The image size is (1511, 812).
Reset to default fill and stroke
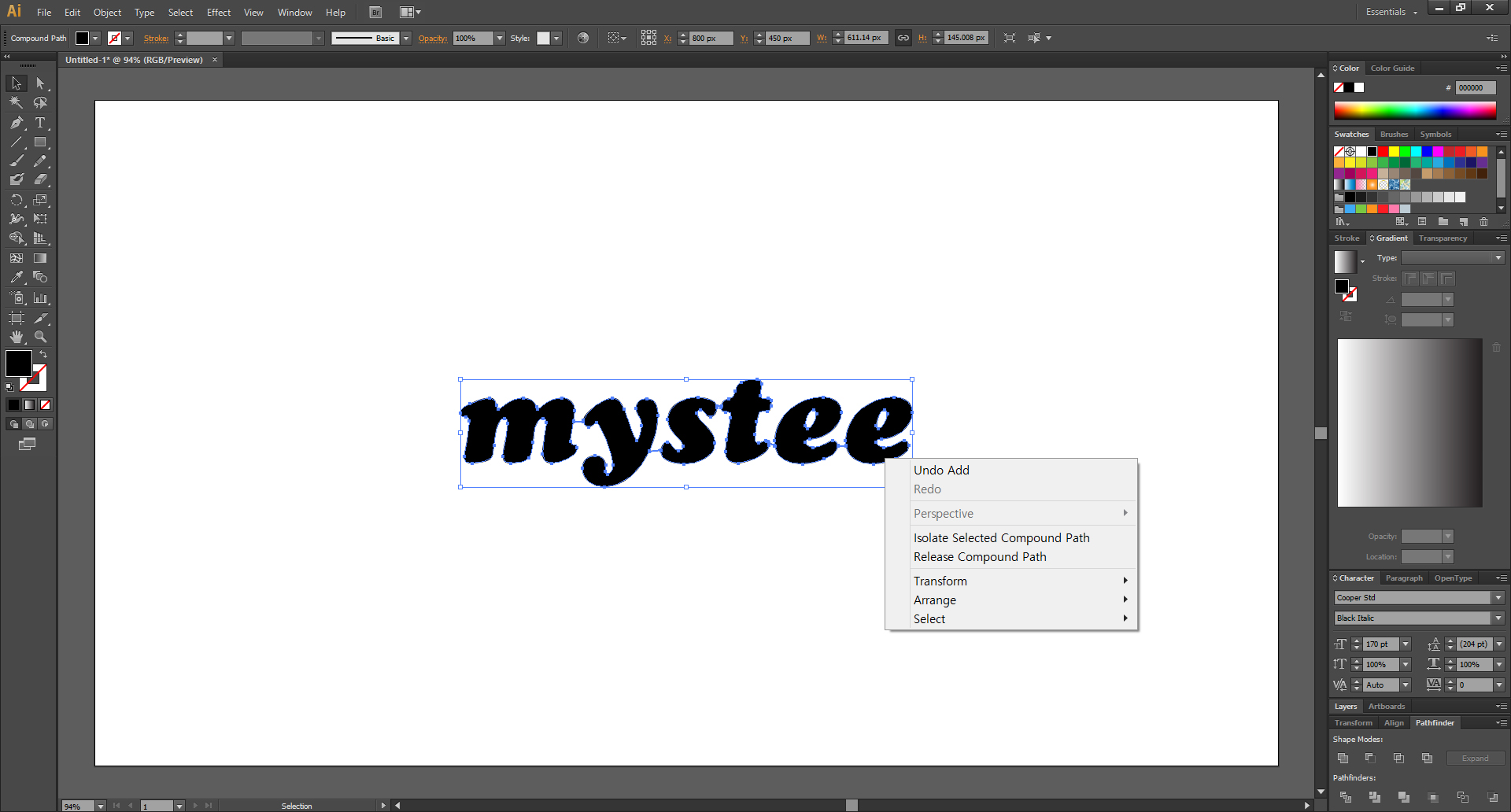click(9, 387)
